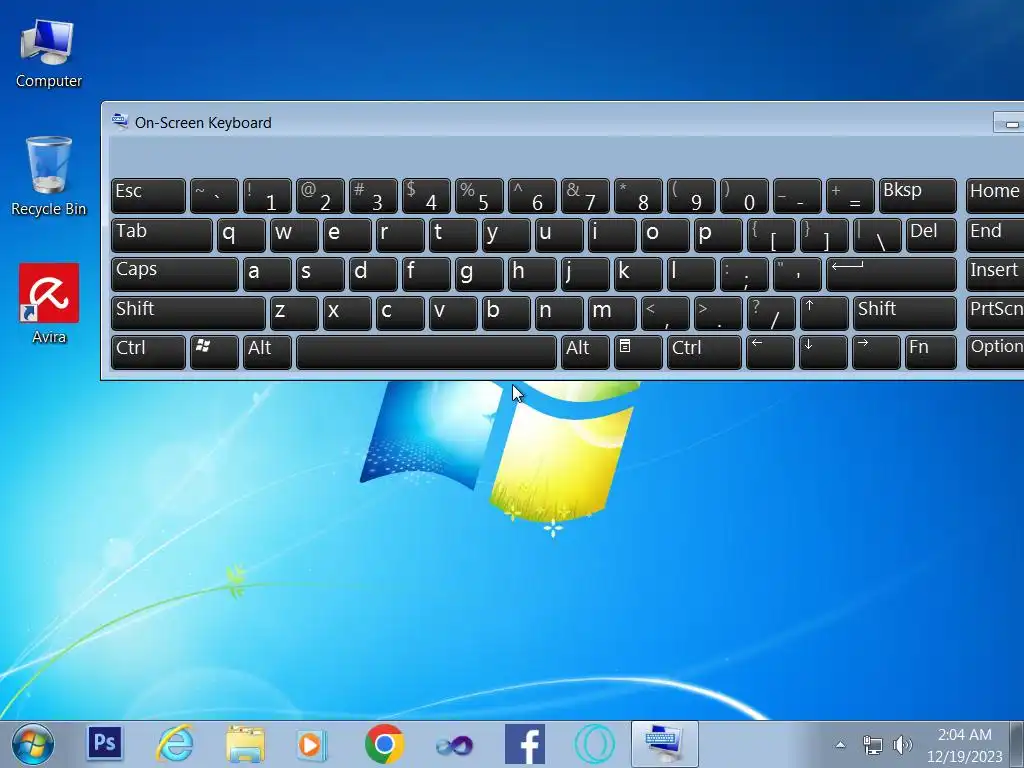Screen dimensions: 1024x768
Task: Click the Home key
Action: (995, 196)
